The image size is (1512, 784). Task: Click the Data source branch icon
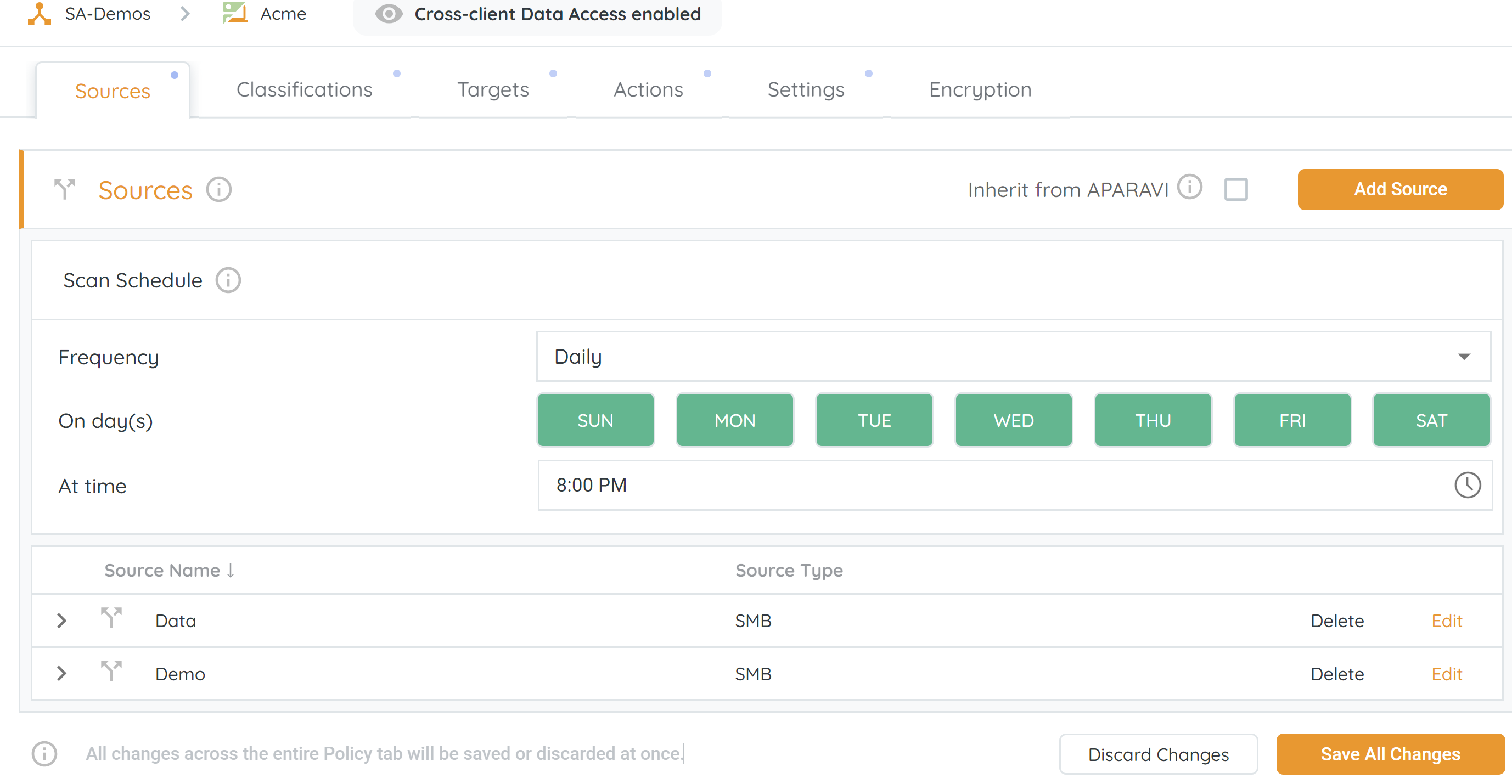[111, 618]
